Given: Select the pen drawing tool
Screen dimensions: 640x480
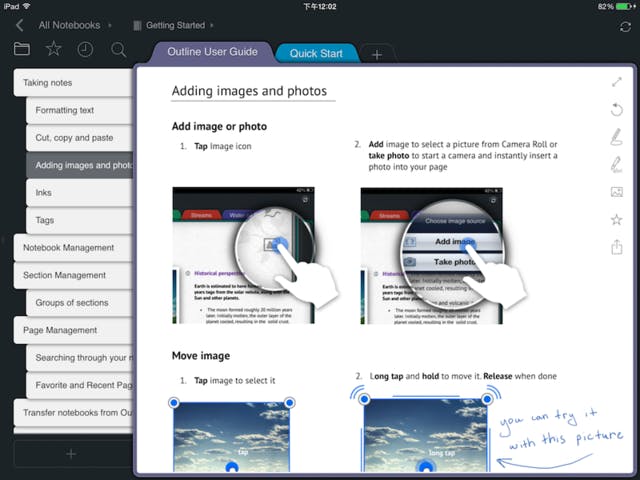Looking at the screenshot, I should tap(617, 137).
